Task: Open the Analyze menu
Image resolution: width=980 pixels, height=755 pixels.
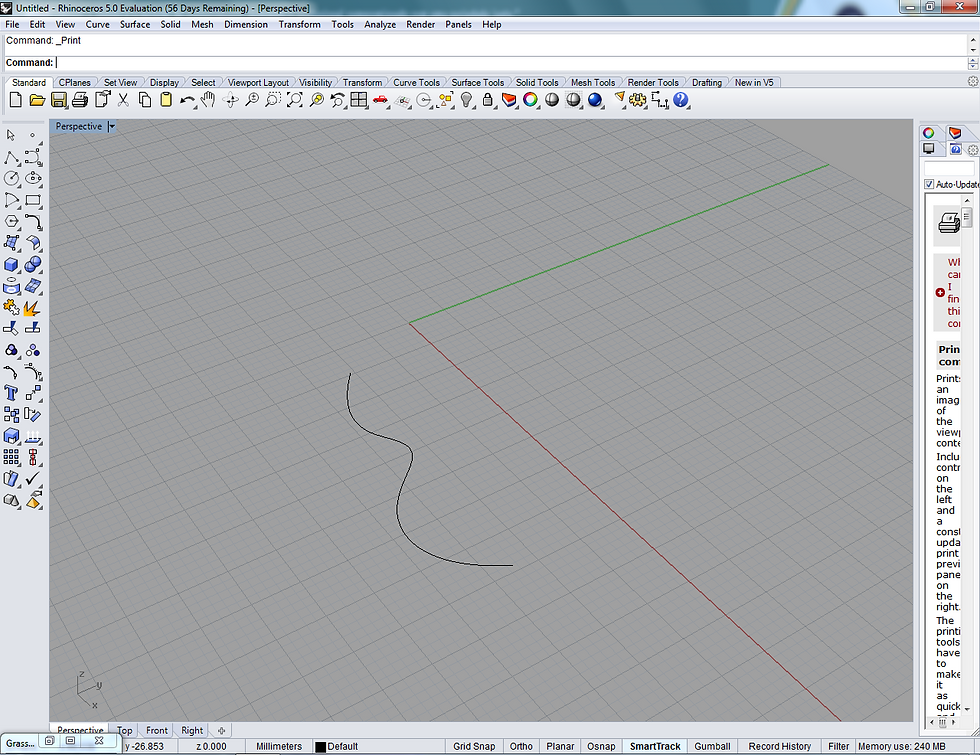Action: pos(380,24)
